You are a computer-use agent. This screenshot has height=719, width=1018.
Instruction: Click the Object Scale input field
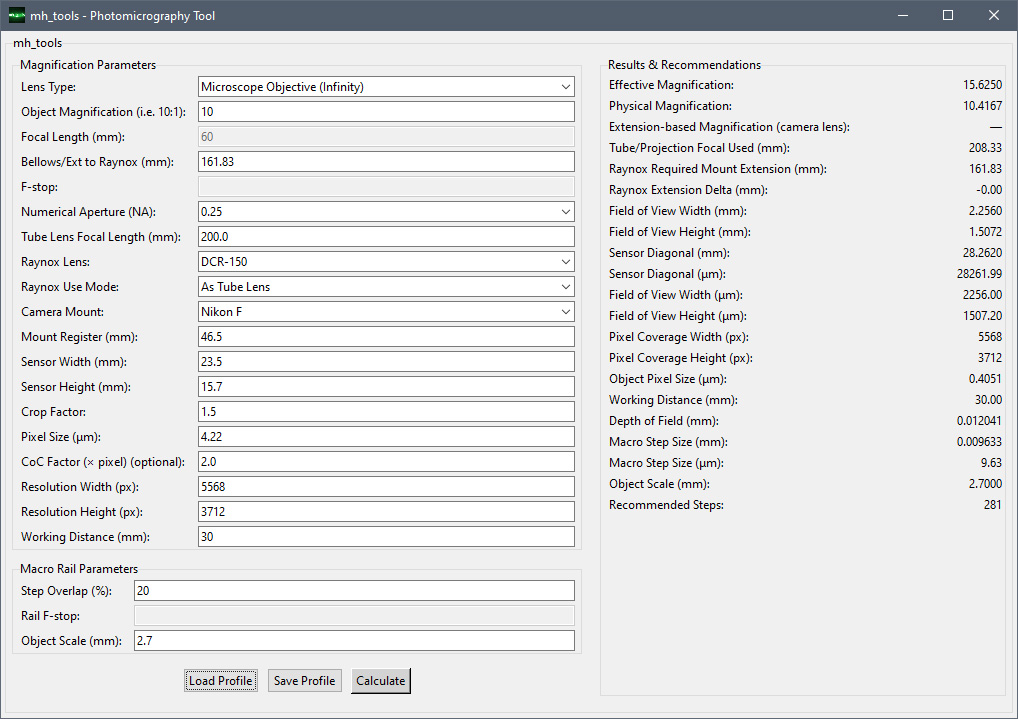(x=354, y=641)
